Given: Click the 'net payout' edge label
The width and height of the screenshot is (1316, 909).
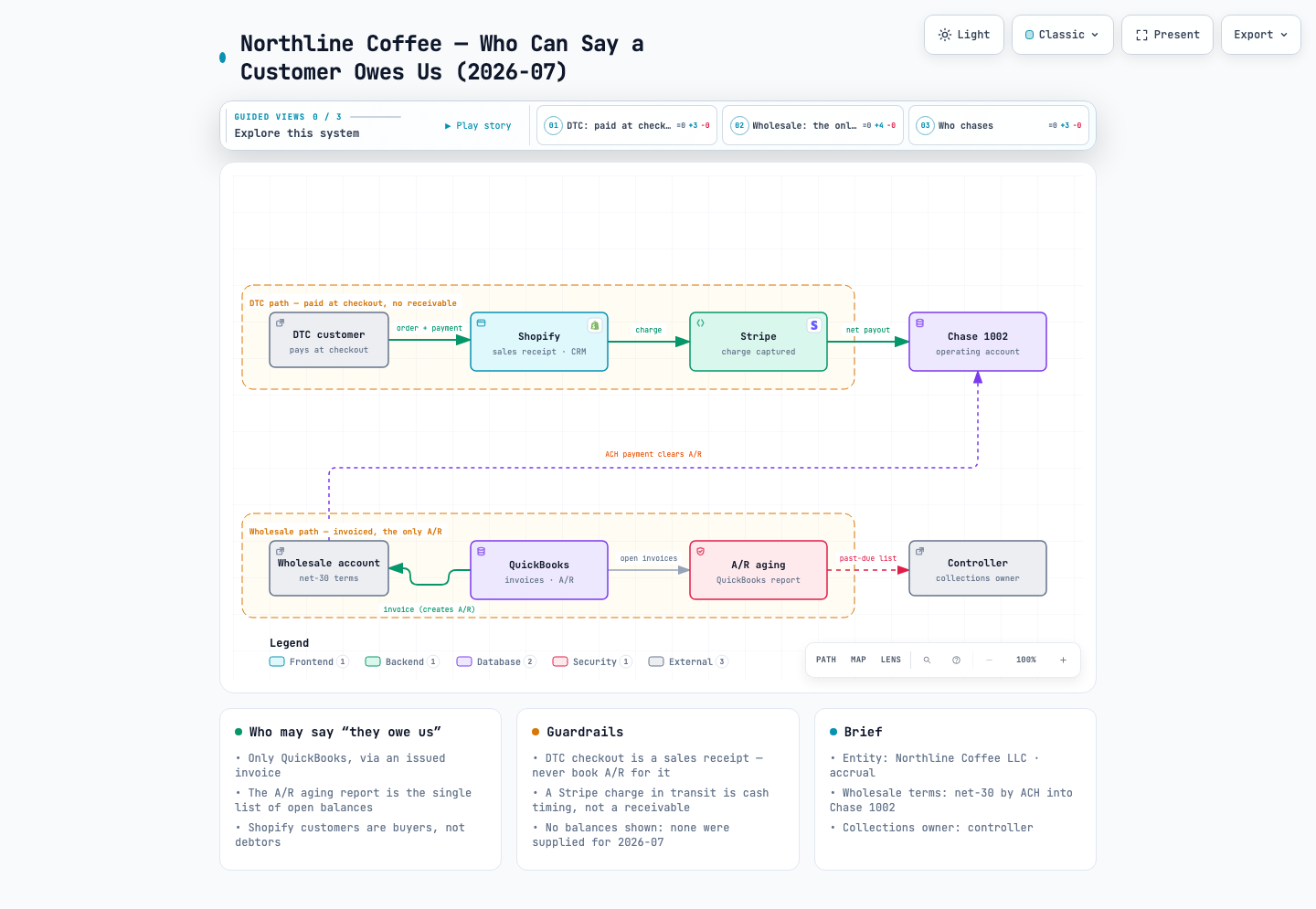Looking at the screenshot, I should [868, 330].
